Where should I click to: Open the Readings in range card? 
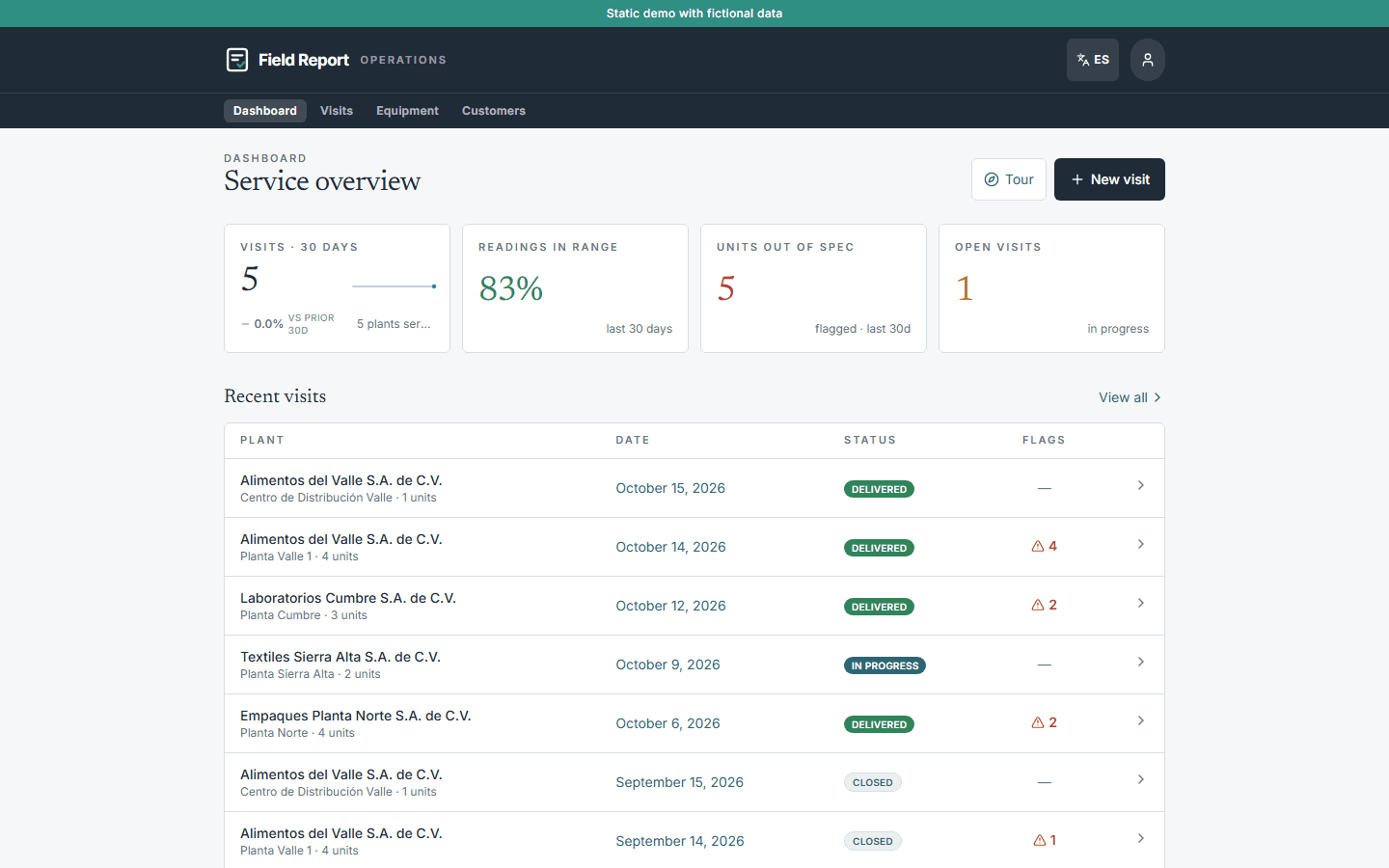[575, 288]
